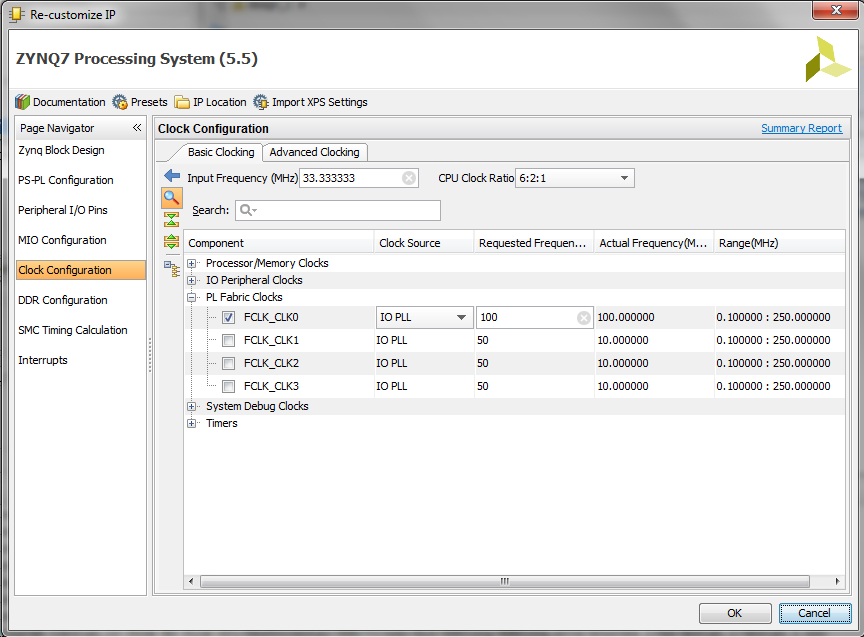Go to Peripheral I/O Pins page

63,210
